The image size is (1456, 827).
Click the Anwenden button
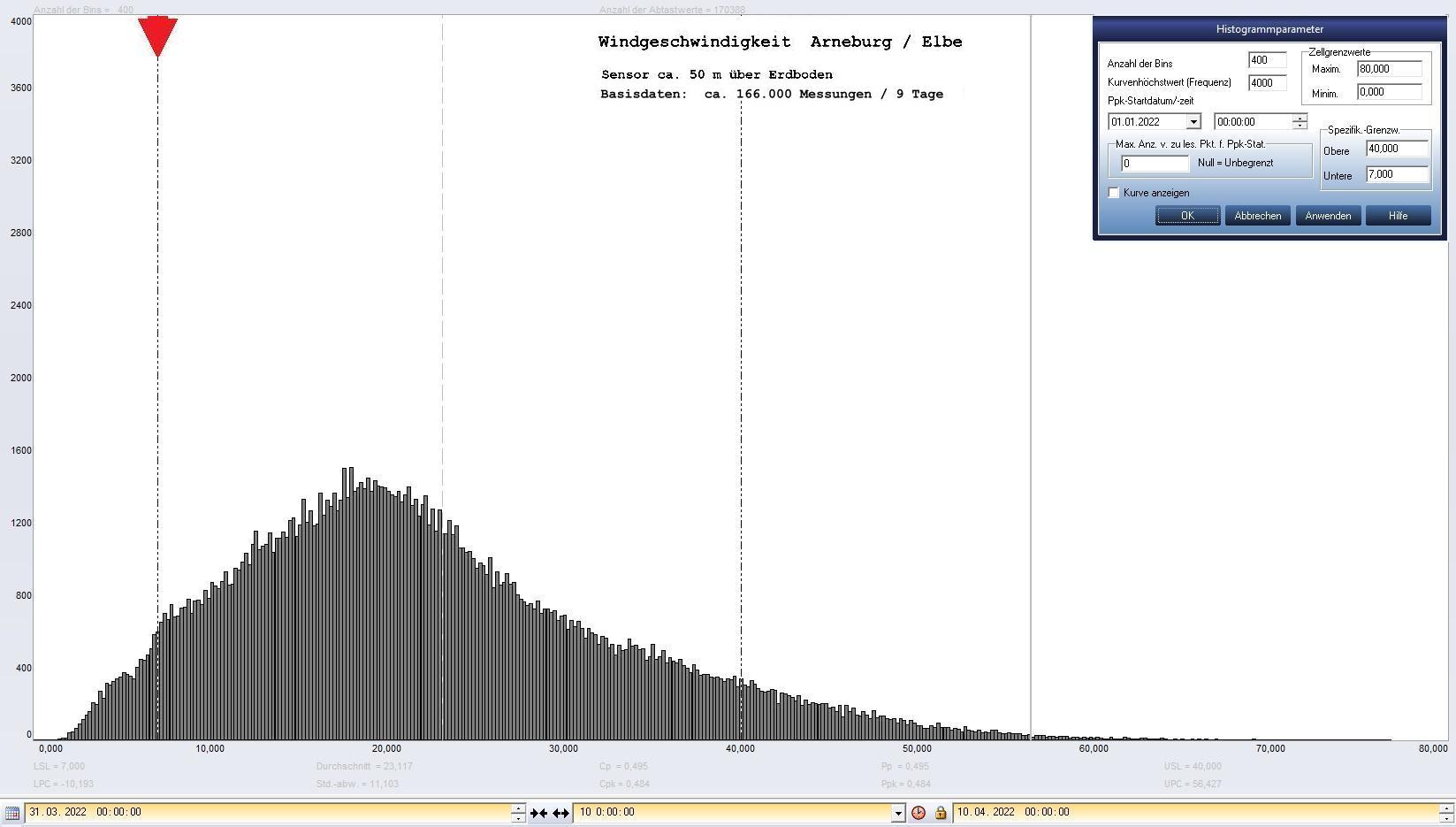point(1327,216)
